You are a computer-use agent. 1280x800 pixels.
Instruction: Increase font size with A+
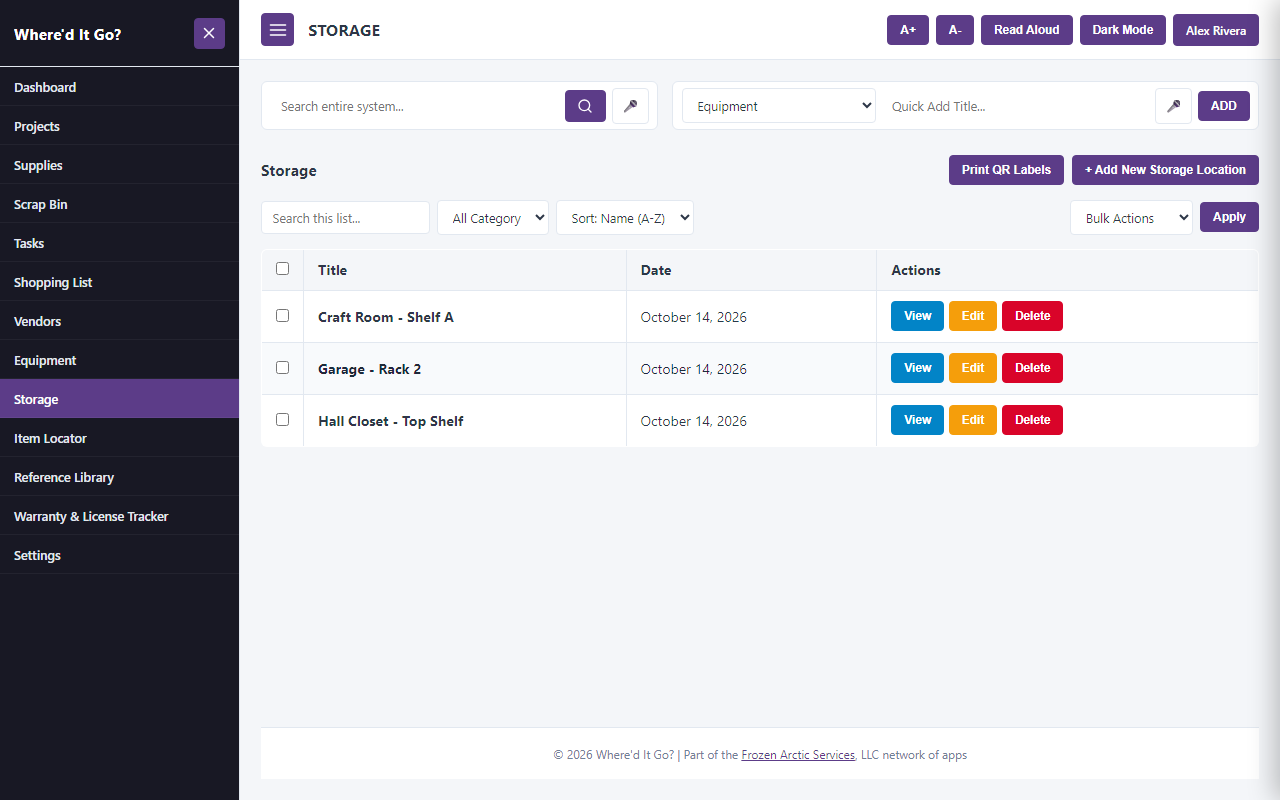tap(908, 30)
